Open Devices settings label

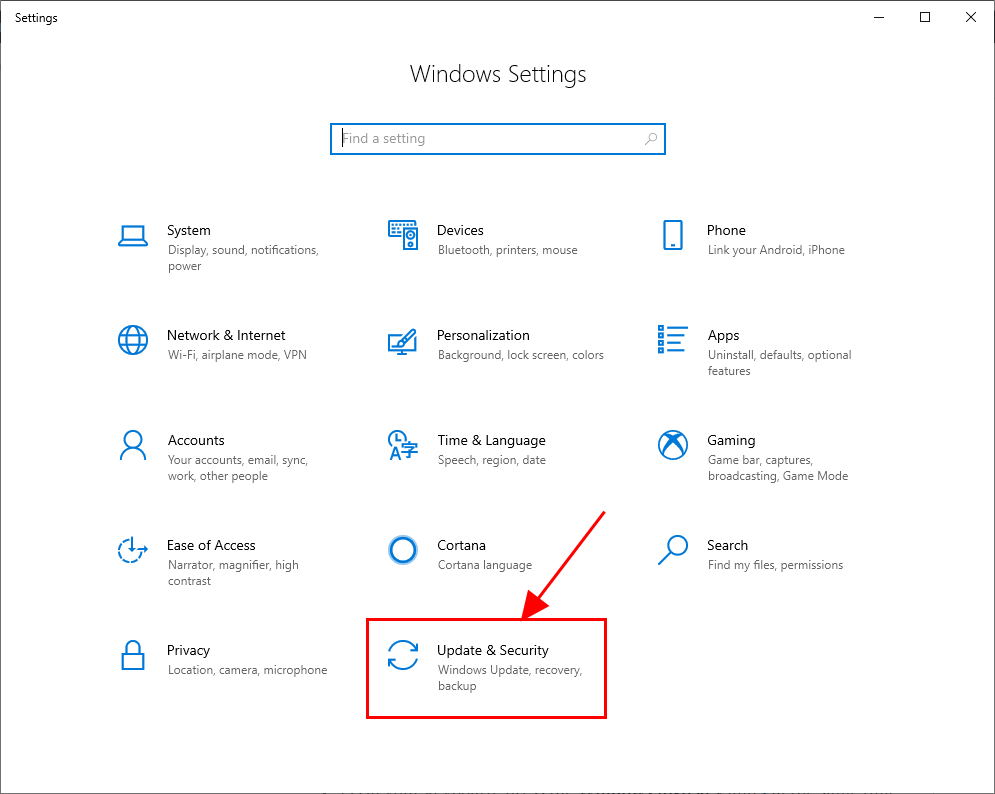pyautogui.click(x=460, y=230)
